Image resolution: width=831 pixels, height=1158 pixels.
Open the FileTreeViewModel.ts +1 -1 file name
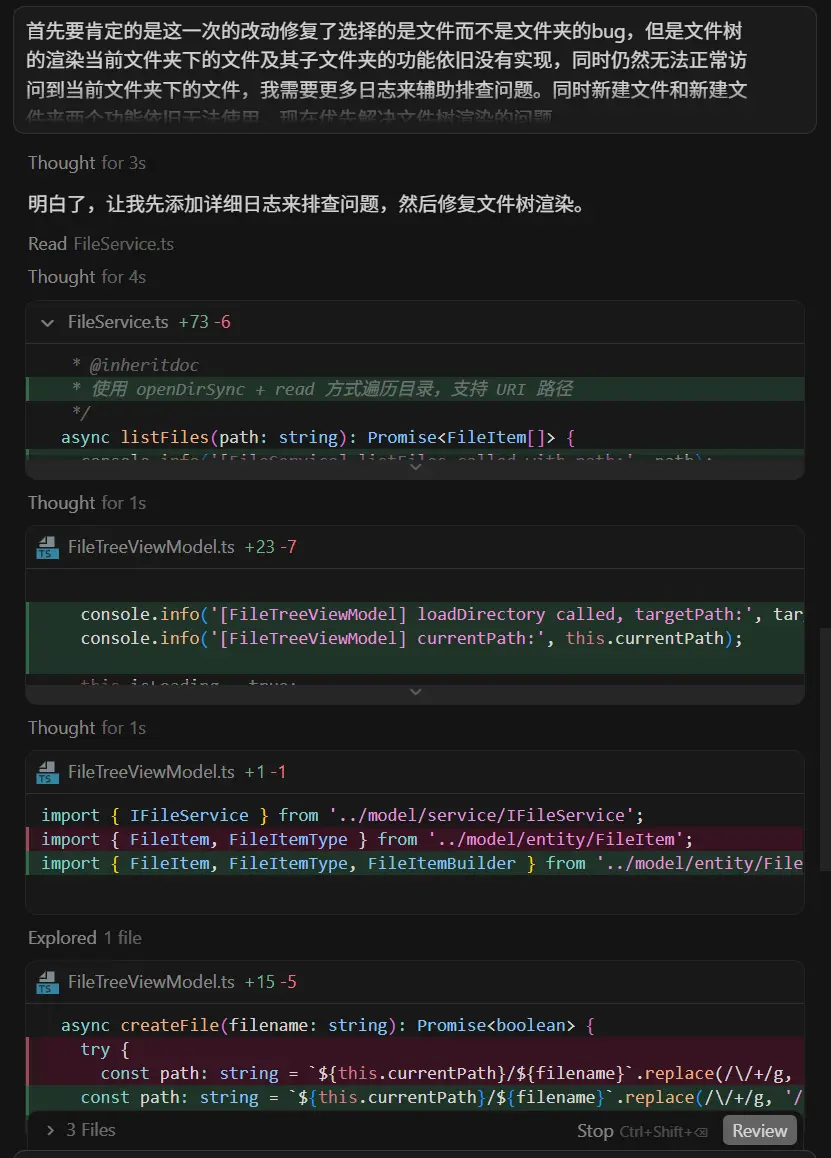151,772
